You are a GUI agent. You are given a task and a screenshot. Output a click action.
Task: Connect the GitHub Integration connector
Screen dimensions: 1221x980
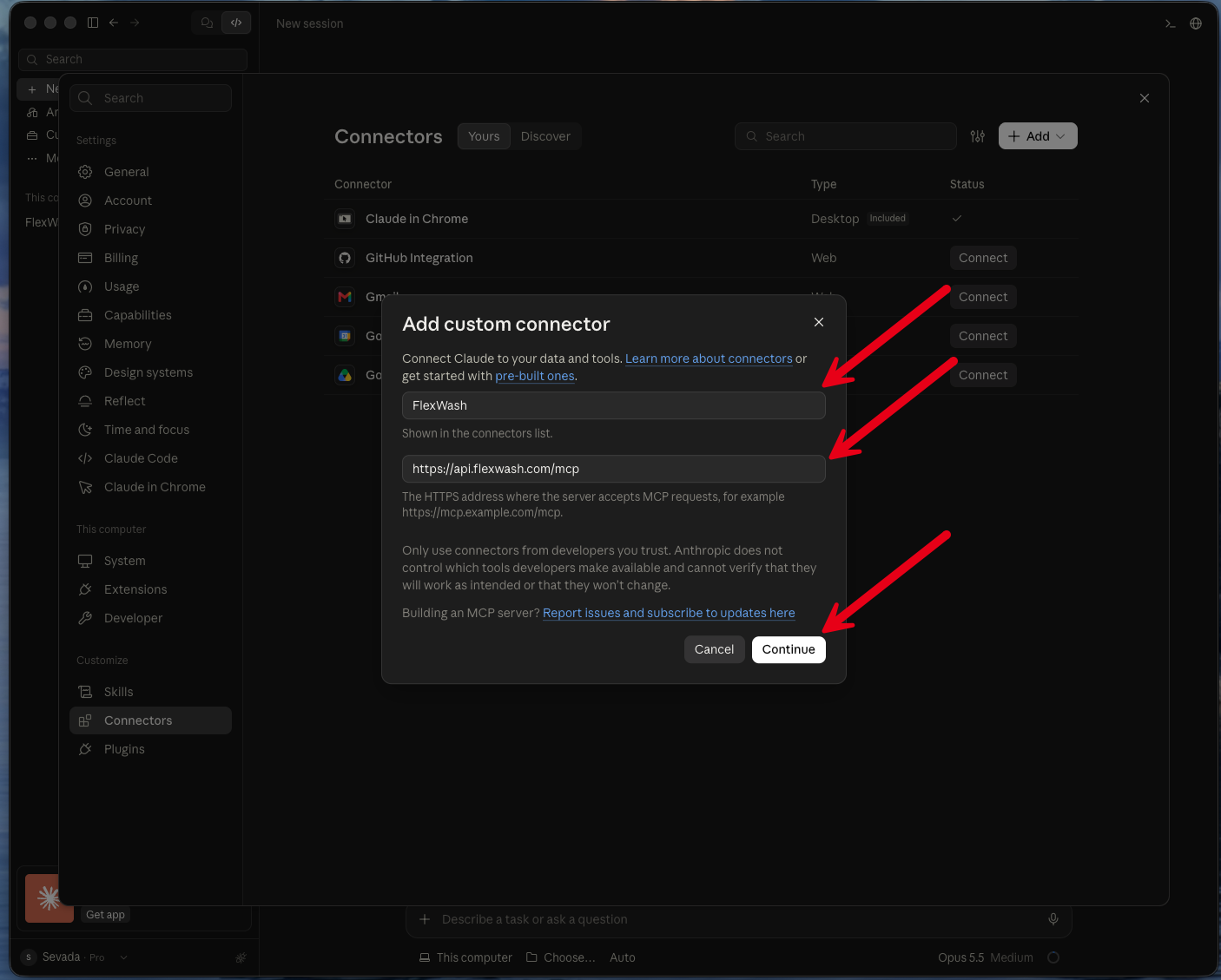983,258
